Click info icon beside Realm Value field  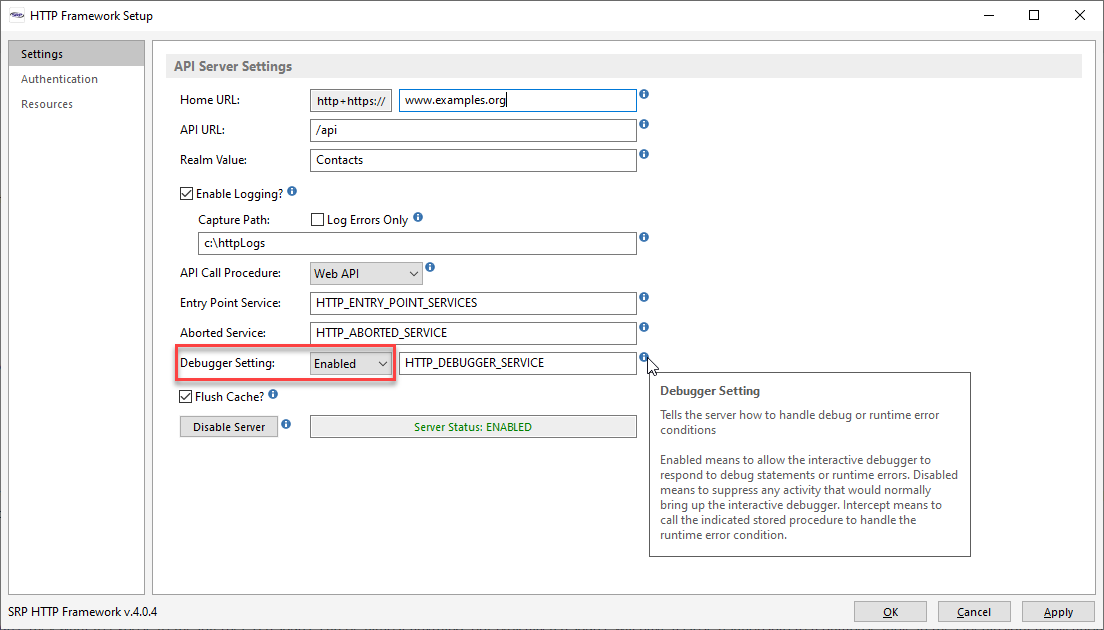[644, 154]
